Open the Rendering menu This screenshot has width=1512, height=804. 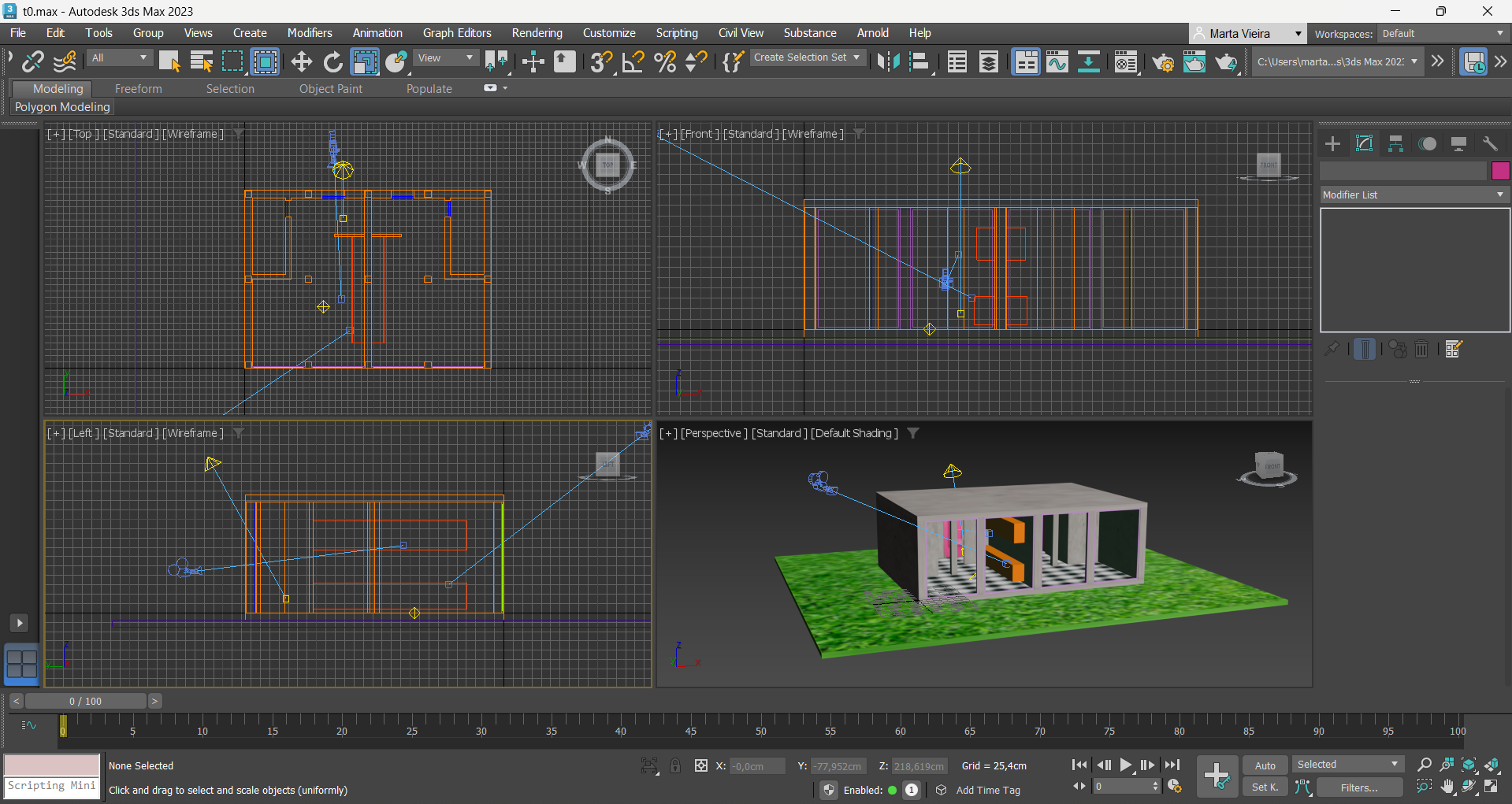537,33
